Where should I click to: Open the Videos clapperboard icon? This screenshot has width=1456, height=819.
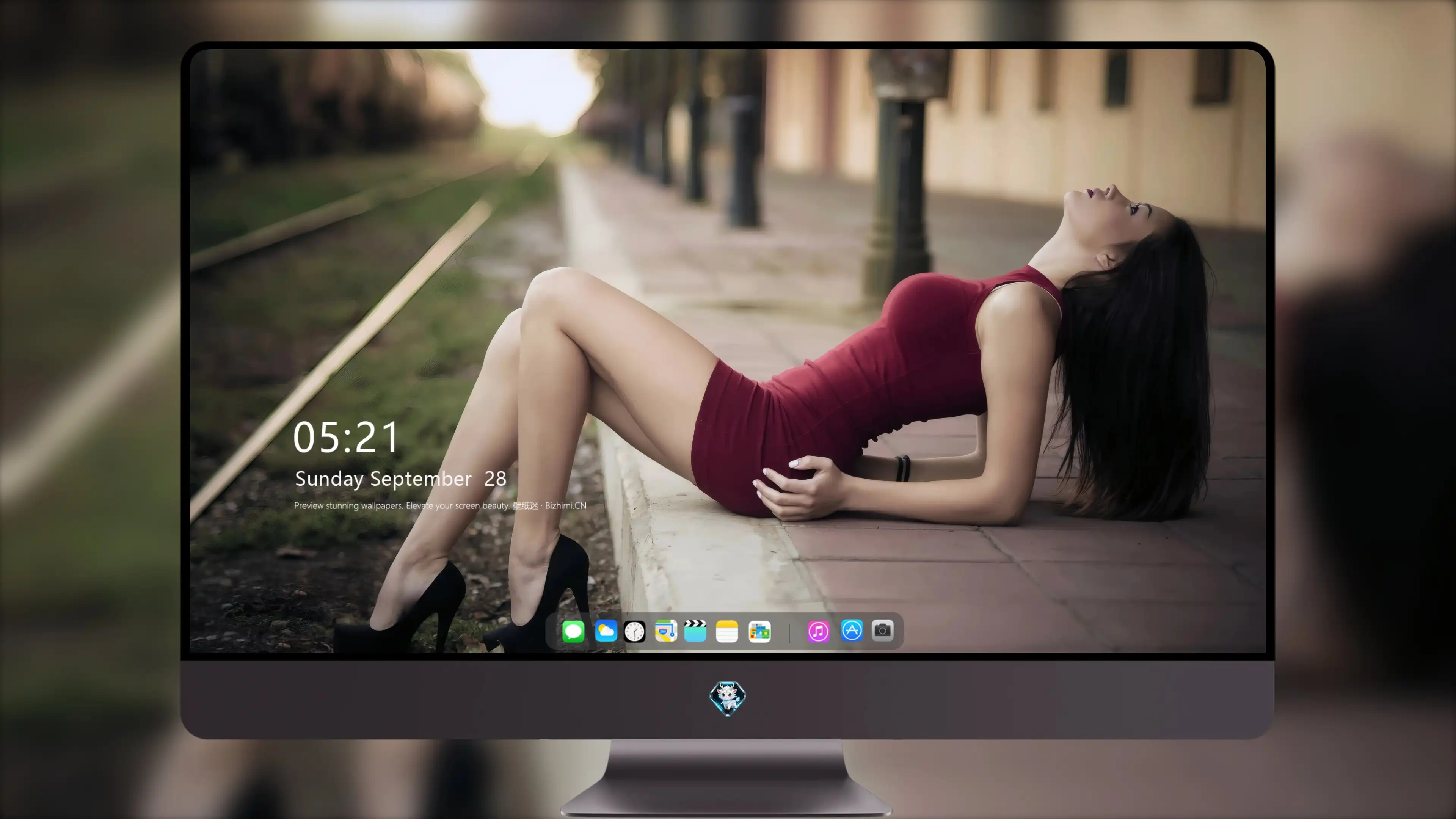click(x=695, y=631)
